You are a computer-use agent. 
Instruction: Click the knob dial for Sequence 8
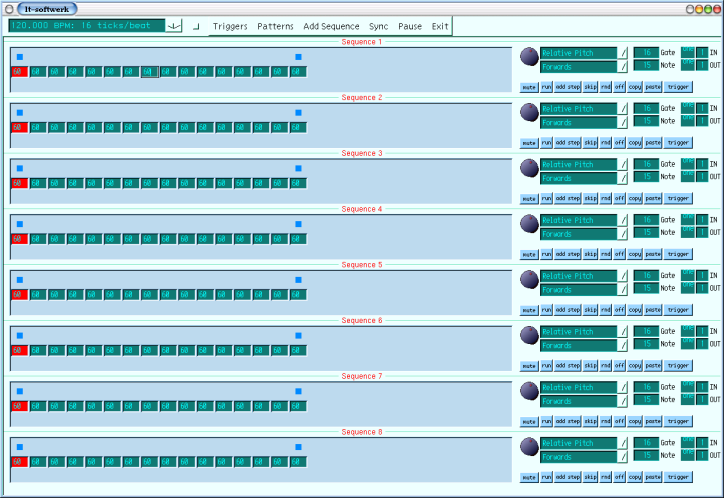click(528, 446)
